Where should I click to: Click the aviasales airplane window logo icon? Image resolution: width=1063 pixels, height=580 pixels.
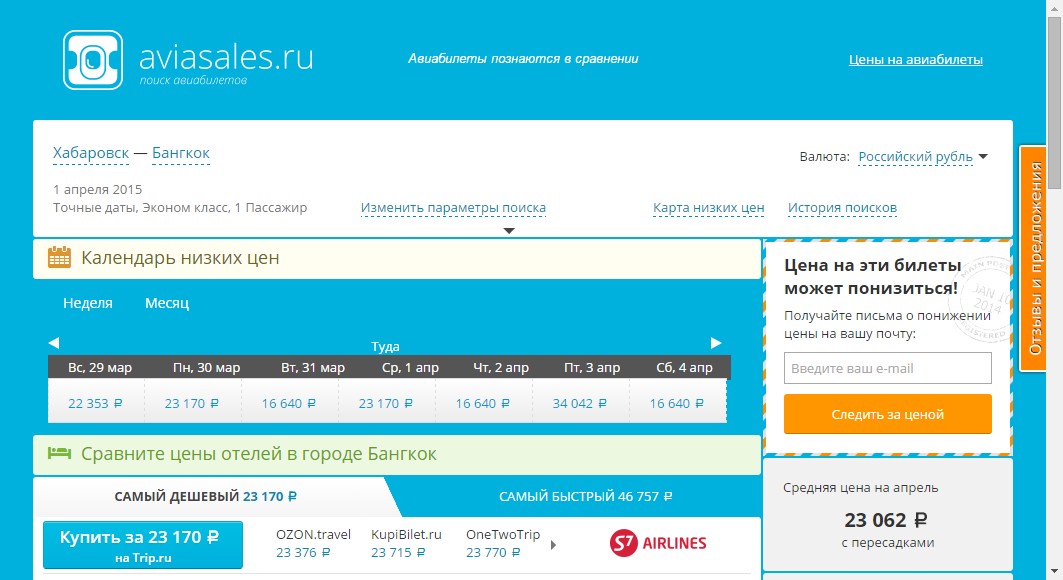coord(93,60)
